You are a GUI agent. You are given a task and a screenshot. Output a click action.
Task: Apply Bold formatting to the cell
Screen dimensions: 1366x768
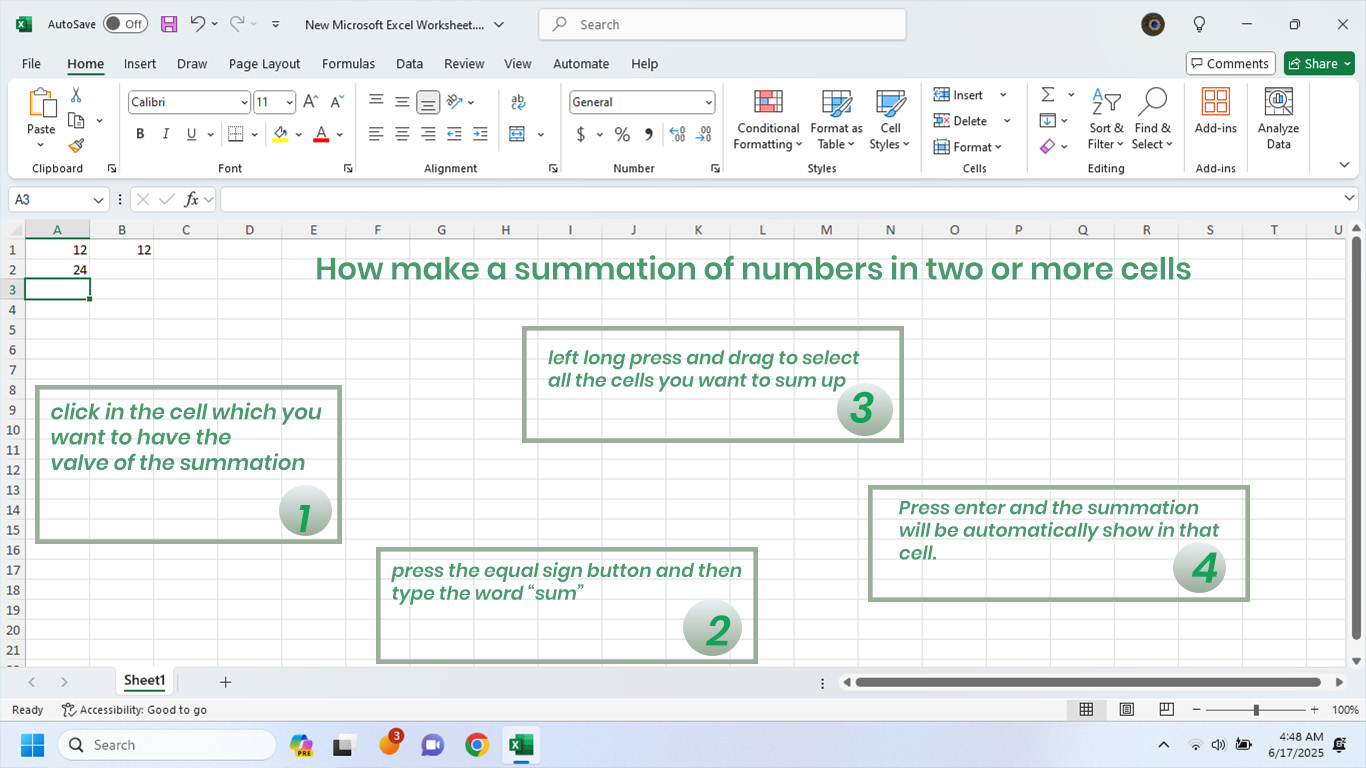click(x=140, y=134)
